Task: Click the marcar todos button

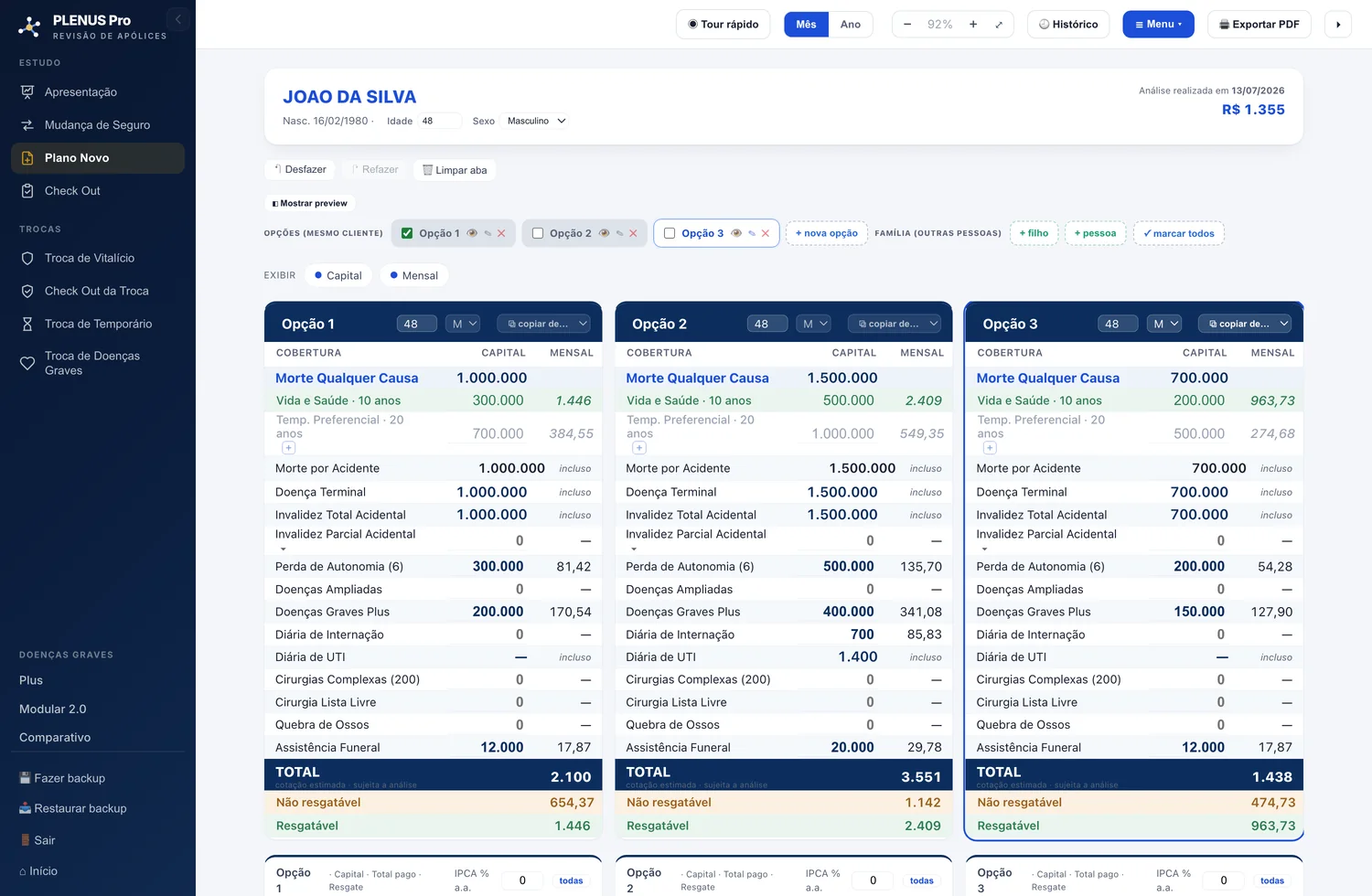Action: (x=1178, y=233)
